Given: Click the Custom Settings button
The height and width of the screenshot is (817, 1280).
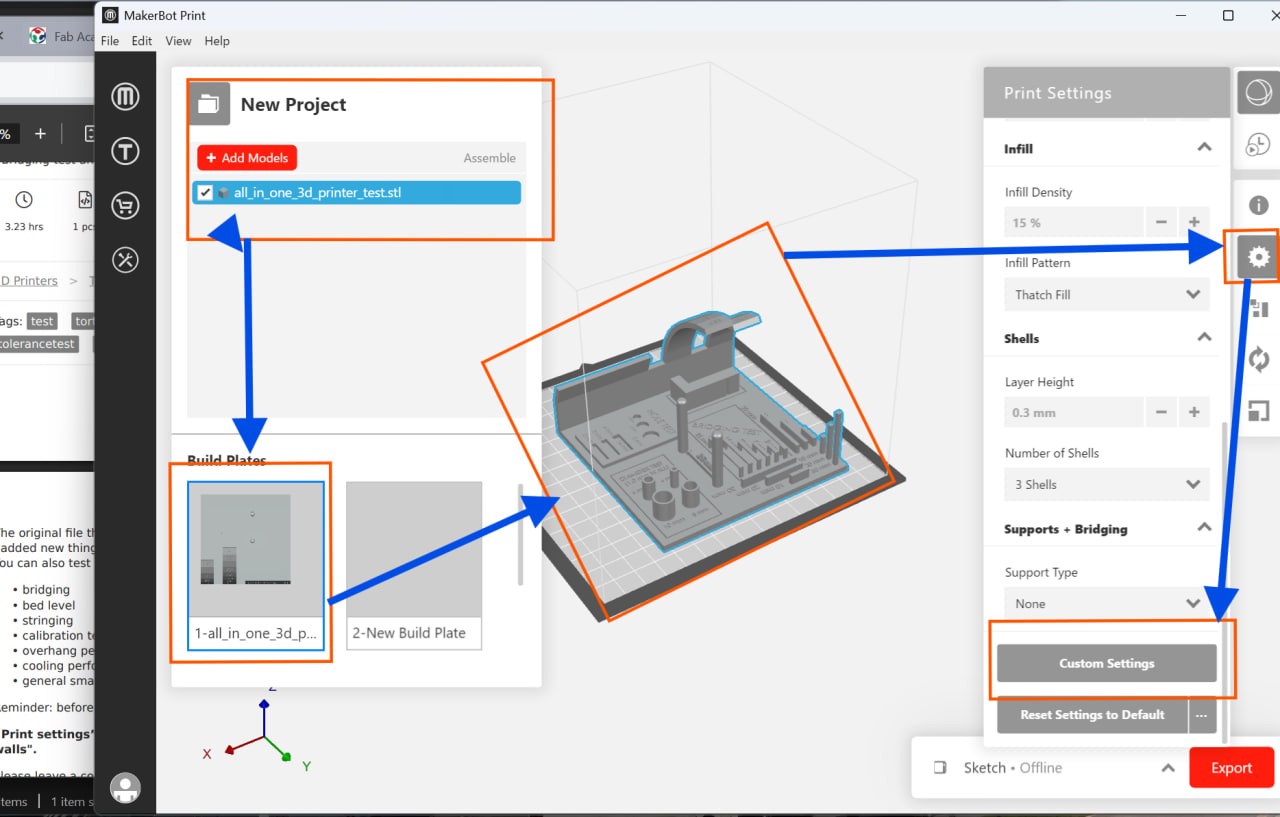Looking at the screenshot, I should coord(1106,663).
